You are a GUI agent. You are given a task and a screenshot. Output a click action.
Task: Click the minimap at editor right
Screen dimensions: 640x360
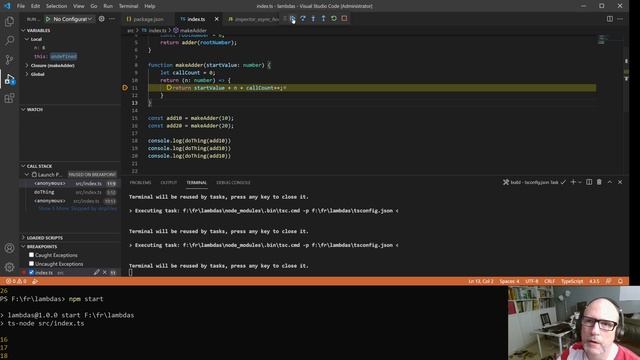point(608,40)
